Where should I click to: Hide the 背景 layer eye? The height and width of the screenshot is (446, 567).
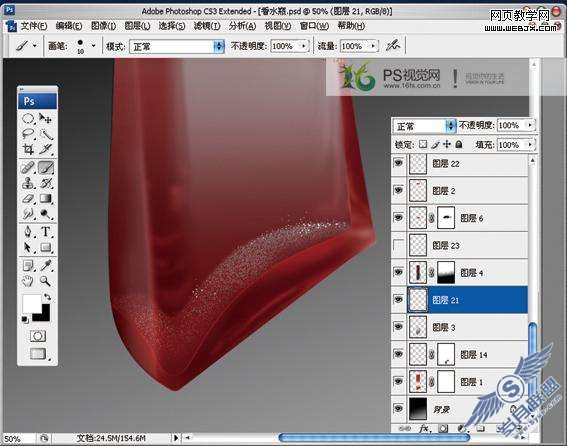pyautogui.click(x=398, y=409)
